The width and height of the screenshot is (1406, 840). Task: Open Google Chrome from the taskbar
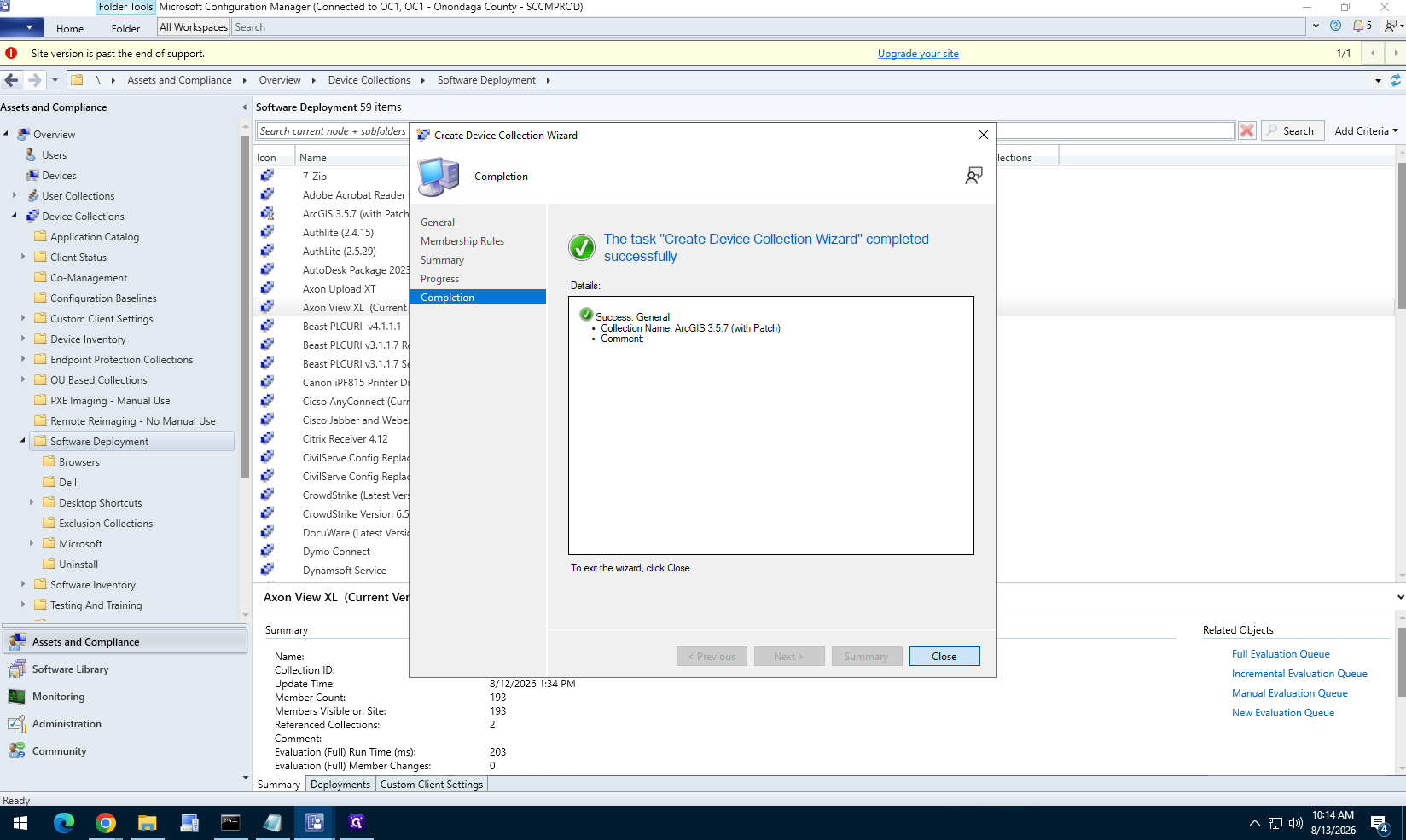(x=106, y=822)
